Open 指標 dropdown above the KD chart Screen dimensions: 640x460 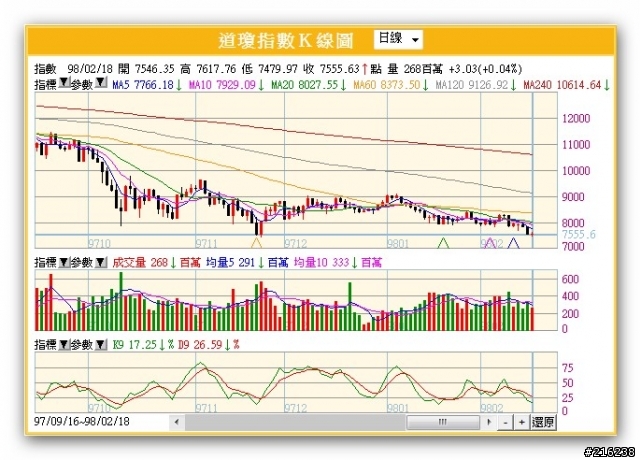[64, 345]
